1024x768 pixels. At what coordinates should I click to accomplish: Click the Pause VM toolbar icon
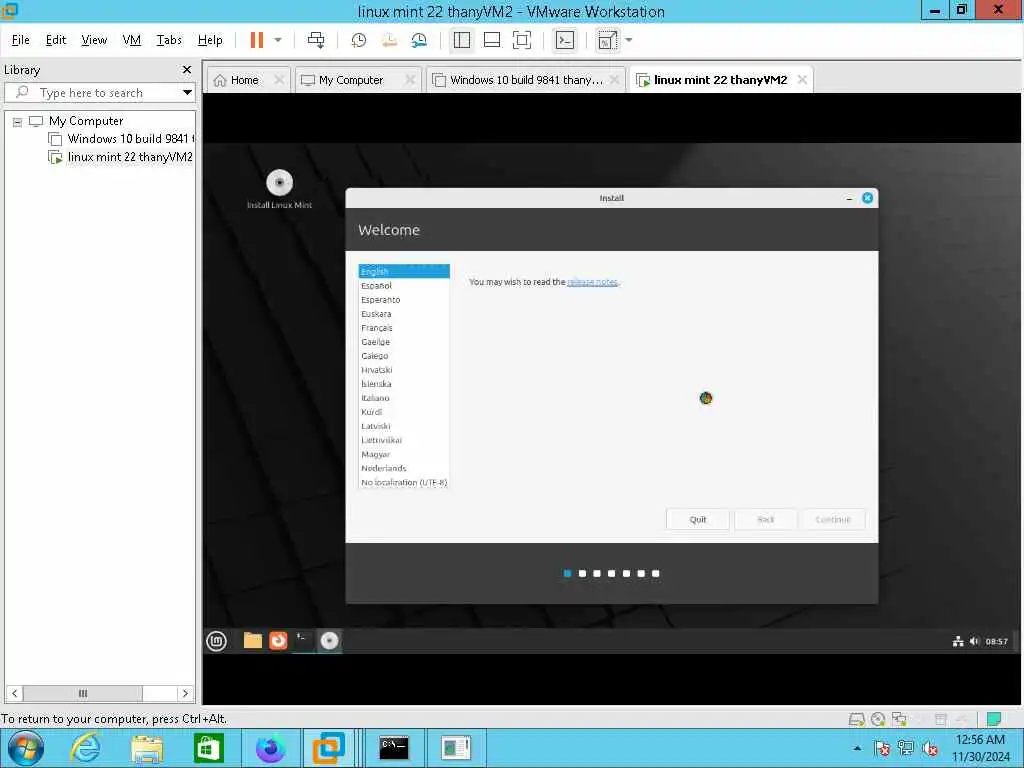pos(257,40)
